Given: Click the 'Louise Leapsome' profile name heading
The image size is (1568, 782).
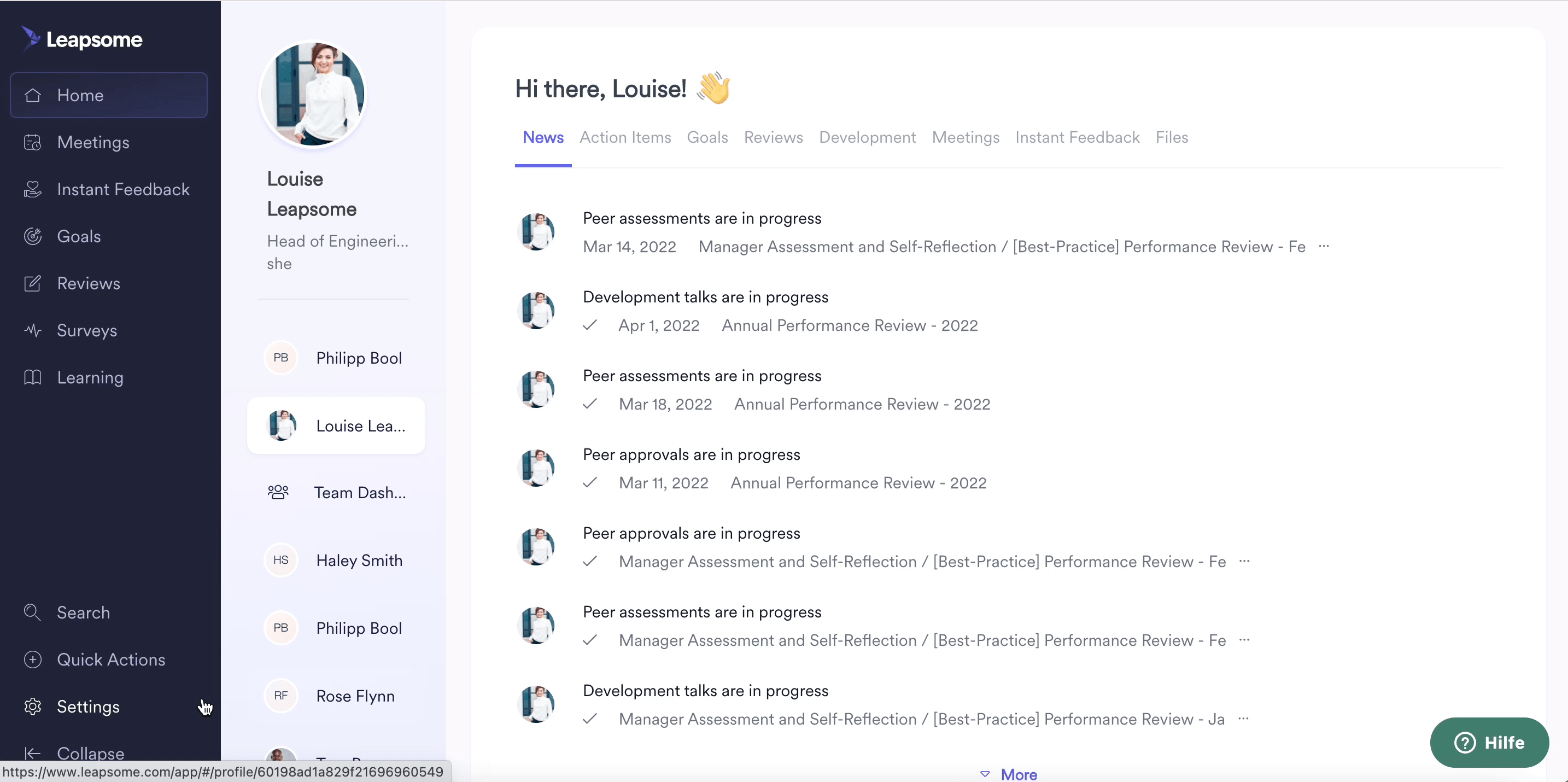Looking at the screenshot, I should coord(312,194).
